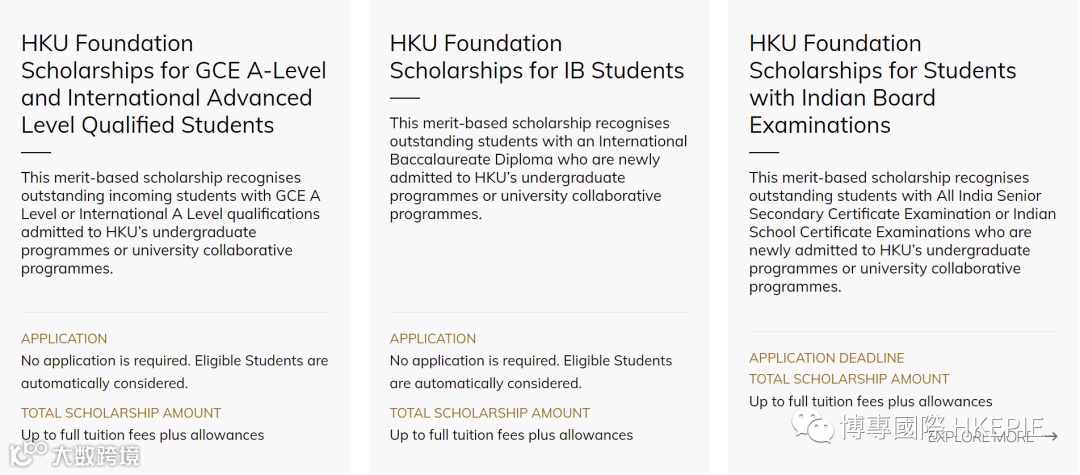Click the Application heading in IB card
1080x475 pixels.
433,339
